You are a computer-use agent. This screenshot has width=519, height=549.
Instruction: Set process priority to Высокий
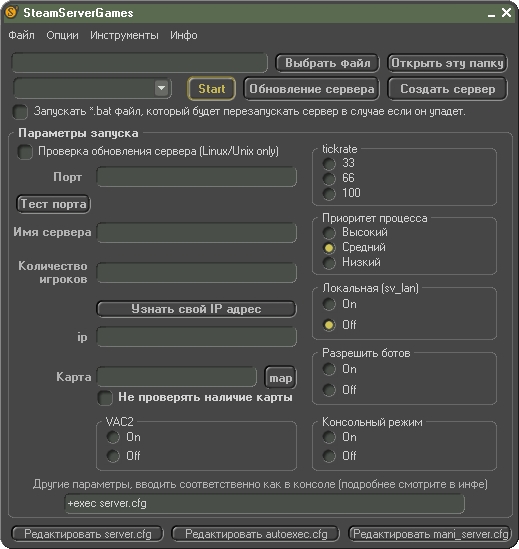click(329, 232)
